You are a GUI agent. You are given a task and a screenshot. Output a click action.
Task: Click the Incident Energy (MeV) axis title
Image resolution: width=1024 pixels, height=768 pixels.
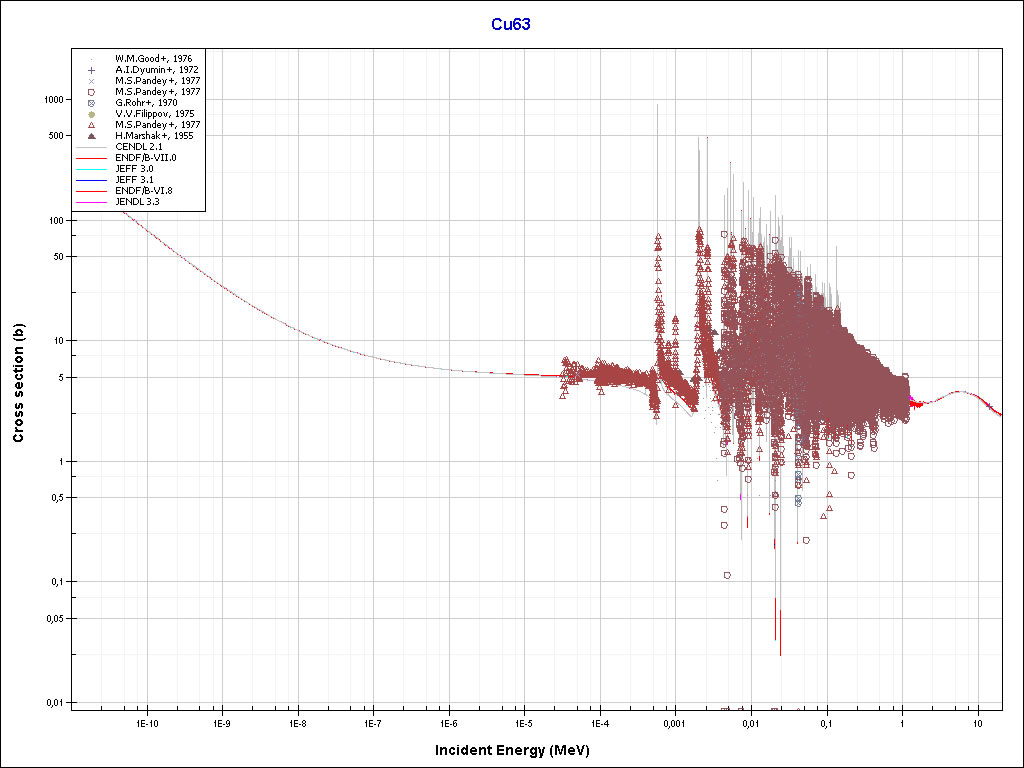[519, 750]
